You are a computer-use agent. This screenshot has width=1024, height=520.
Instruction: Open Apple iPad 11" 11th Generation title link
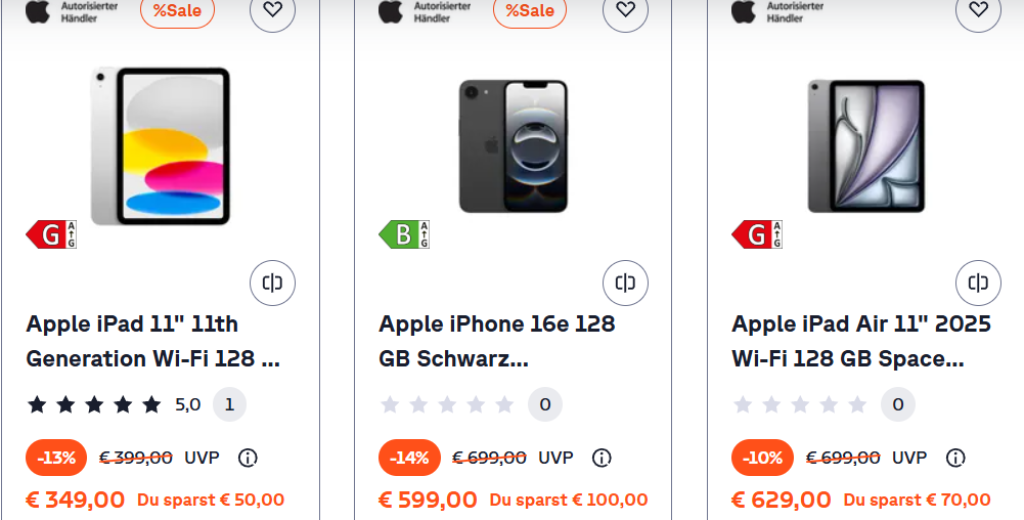point(152,341)
